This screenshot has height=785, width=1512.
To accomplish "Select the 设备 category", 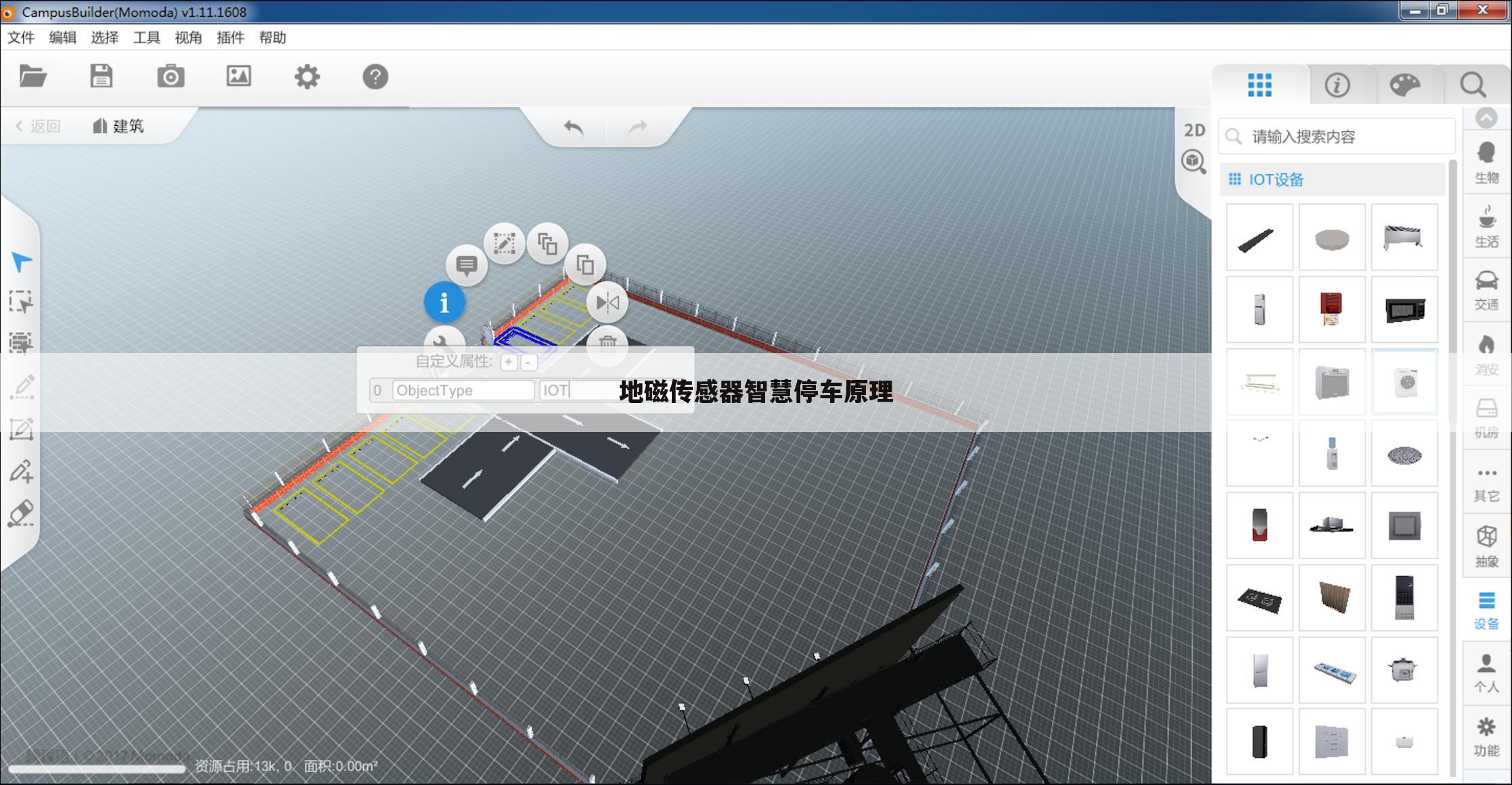I will pos(1486,611).
